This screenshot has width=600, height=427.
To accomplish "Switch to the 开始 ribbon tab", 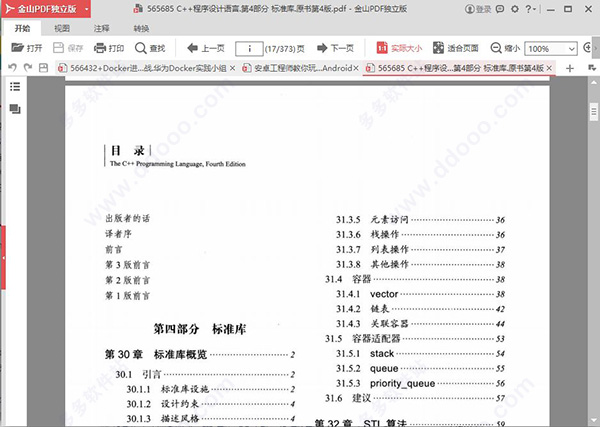I will (22, 28).
